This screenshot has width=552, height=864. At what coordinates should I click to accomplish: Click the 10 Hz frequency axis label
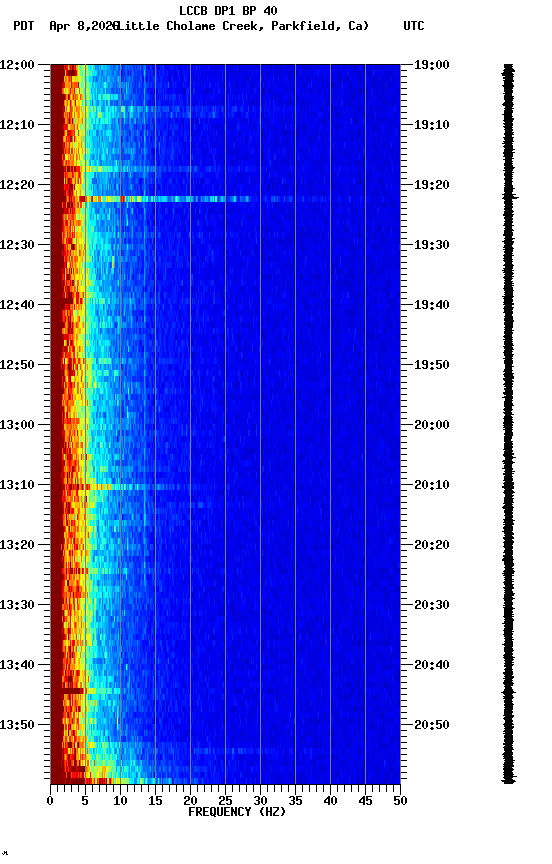click(x=120, y=801)
